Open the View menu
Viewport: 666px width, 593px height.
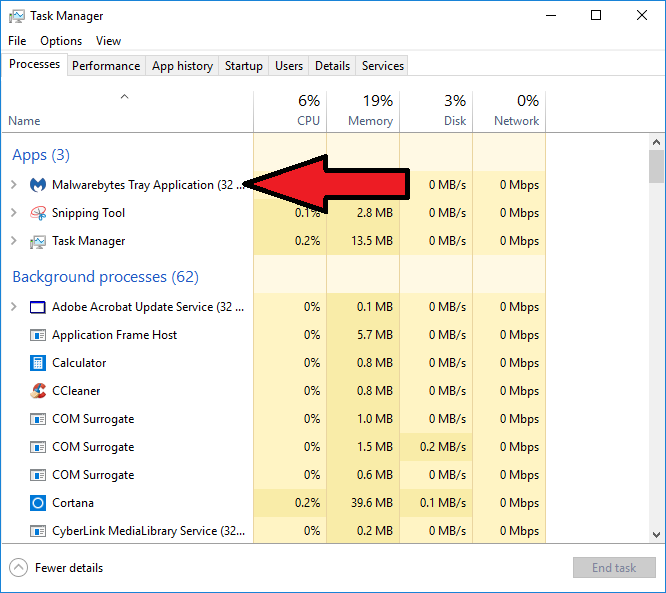point(108,41)
